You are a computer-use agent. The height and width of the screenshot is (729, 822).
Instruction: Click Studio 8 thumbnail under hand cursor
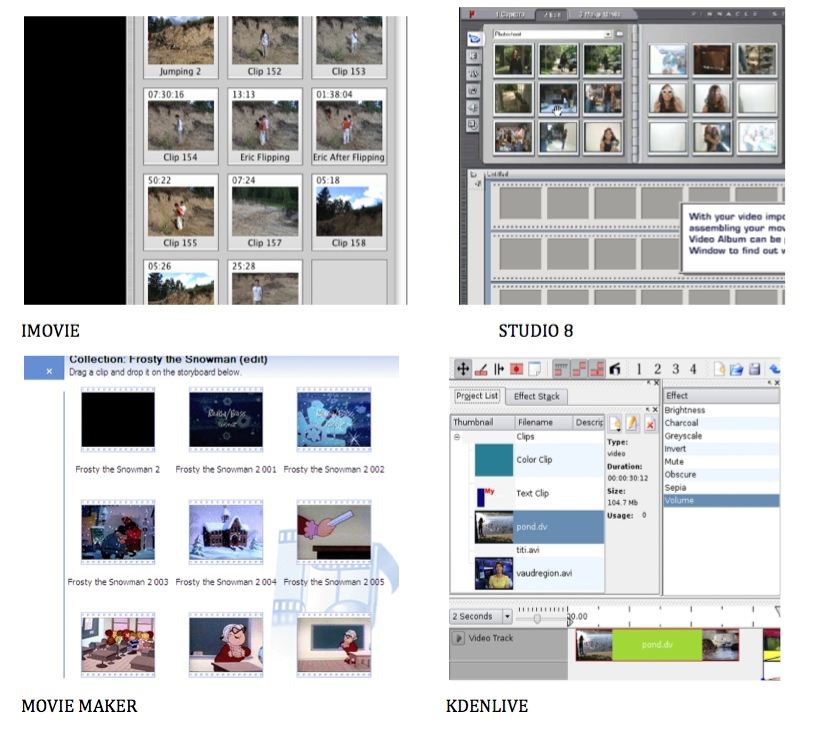click(x=558, y=99)
